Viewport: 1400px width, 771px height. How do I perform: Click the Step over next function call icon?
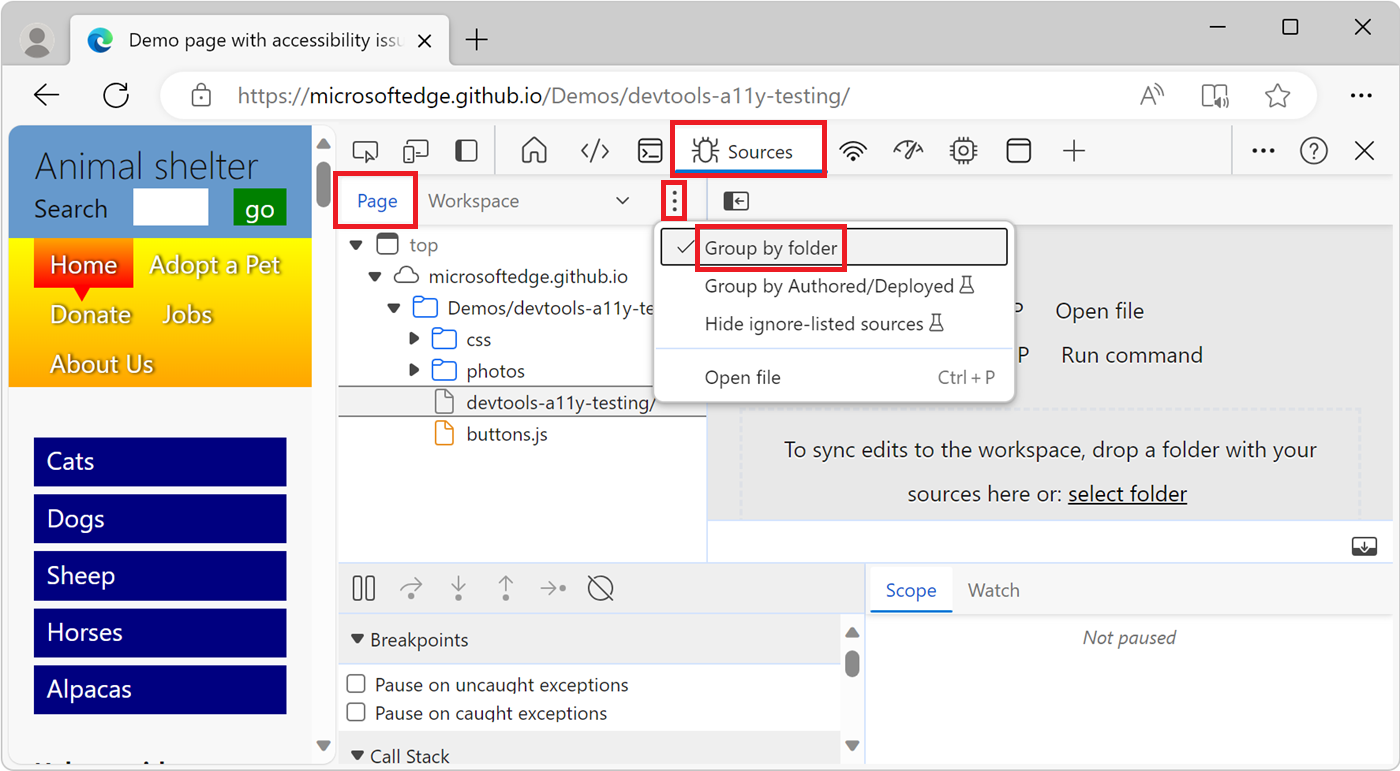coord(411,588)
